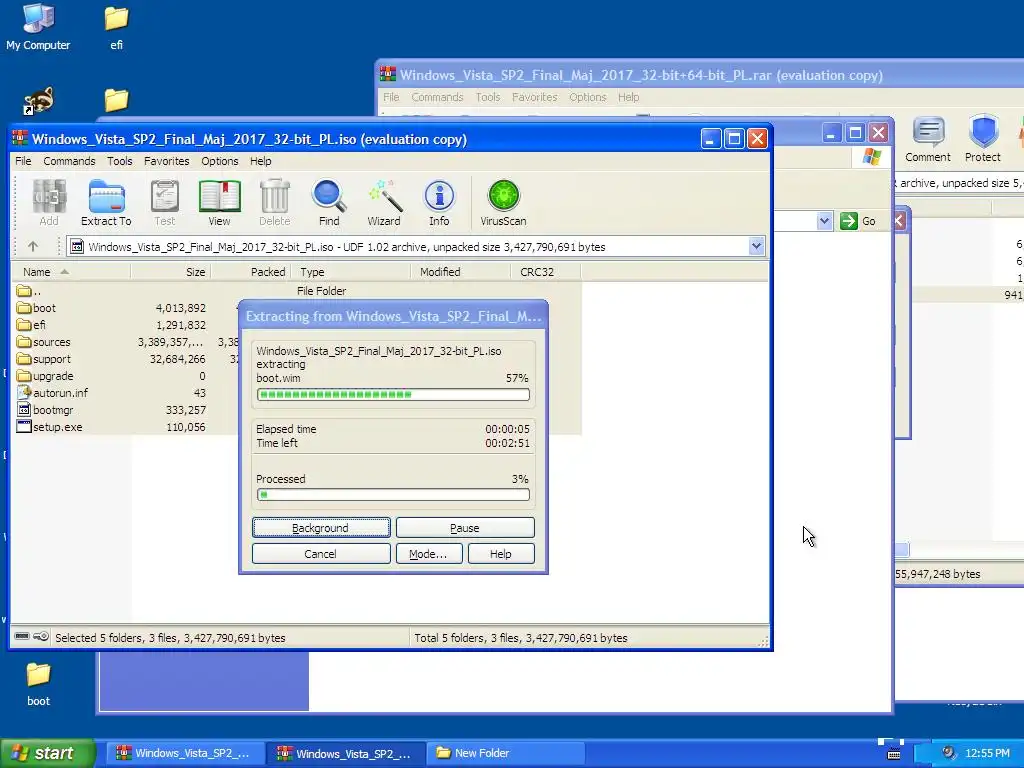Click the key icon in the status bar
The width and height of the screenshot is (1024, 768).
click(x=40, y=637)
